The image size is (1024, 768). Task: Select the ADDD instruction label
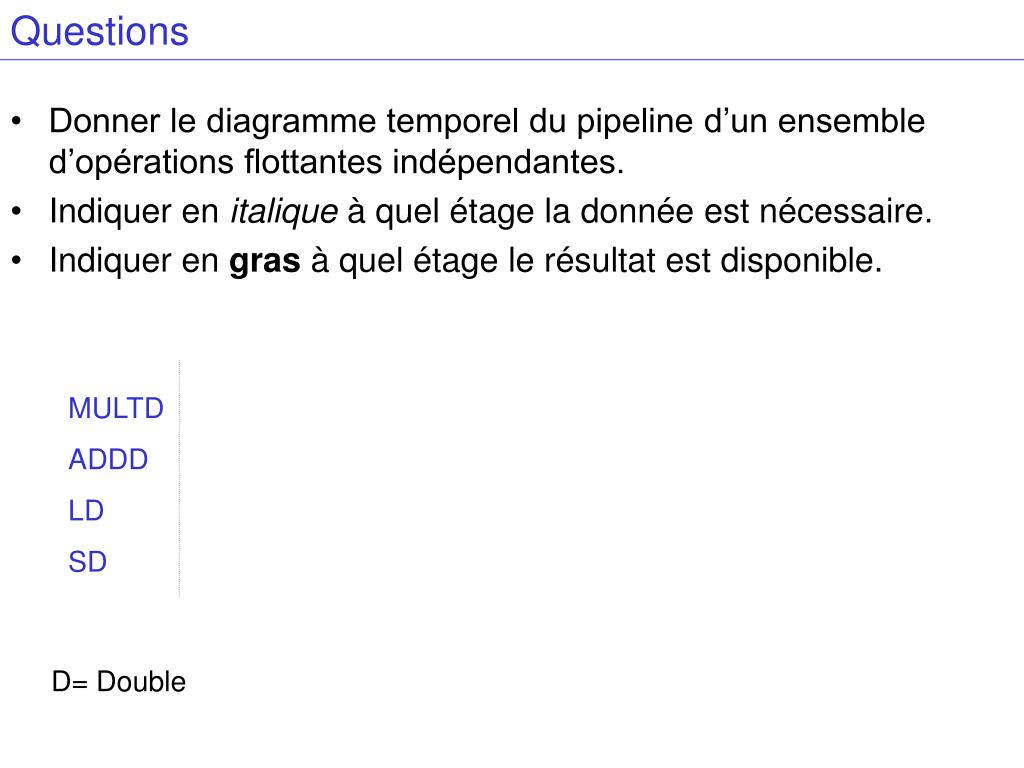pyautogui.click(x=108, y=459)
